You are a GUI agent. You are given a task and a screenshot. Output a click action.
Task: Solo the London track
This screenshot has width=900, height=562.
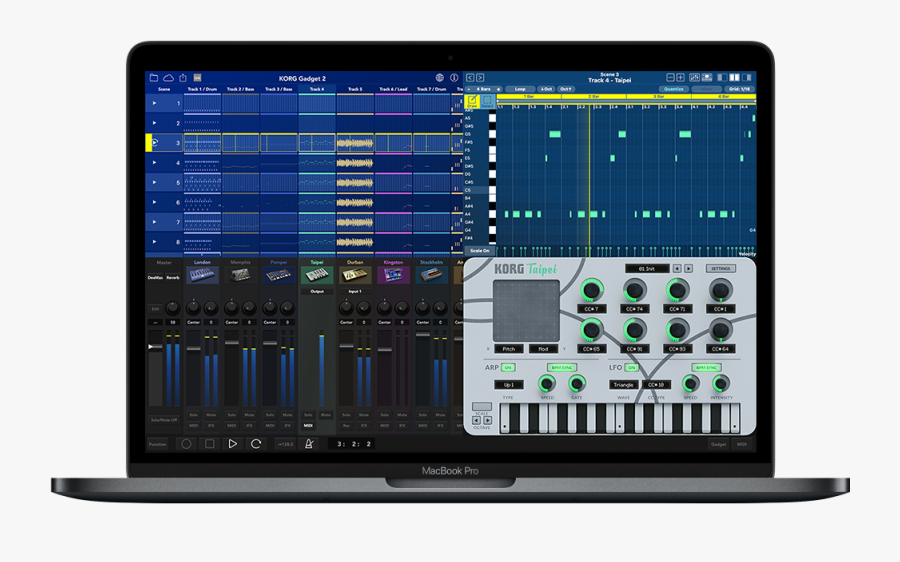pos(193,414)
